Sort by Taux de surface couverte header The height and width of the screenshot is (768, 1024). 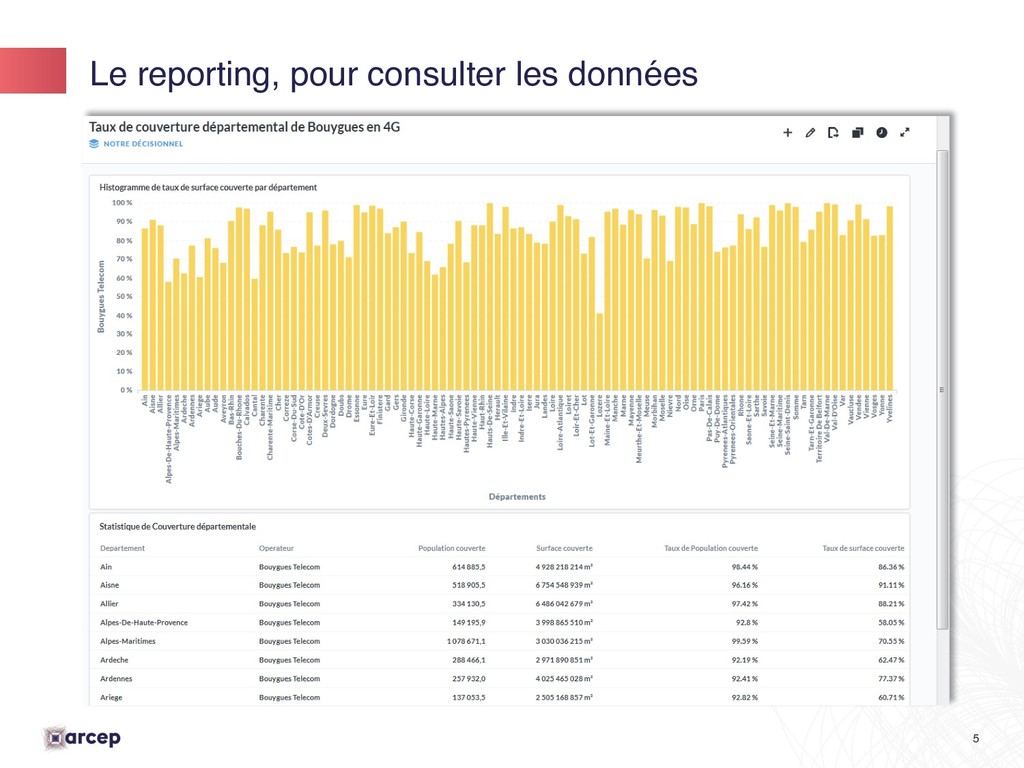pyautogui.click(x=863, y=548)
